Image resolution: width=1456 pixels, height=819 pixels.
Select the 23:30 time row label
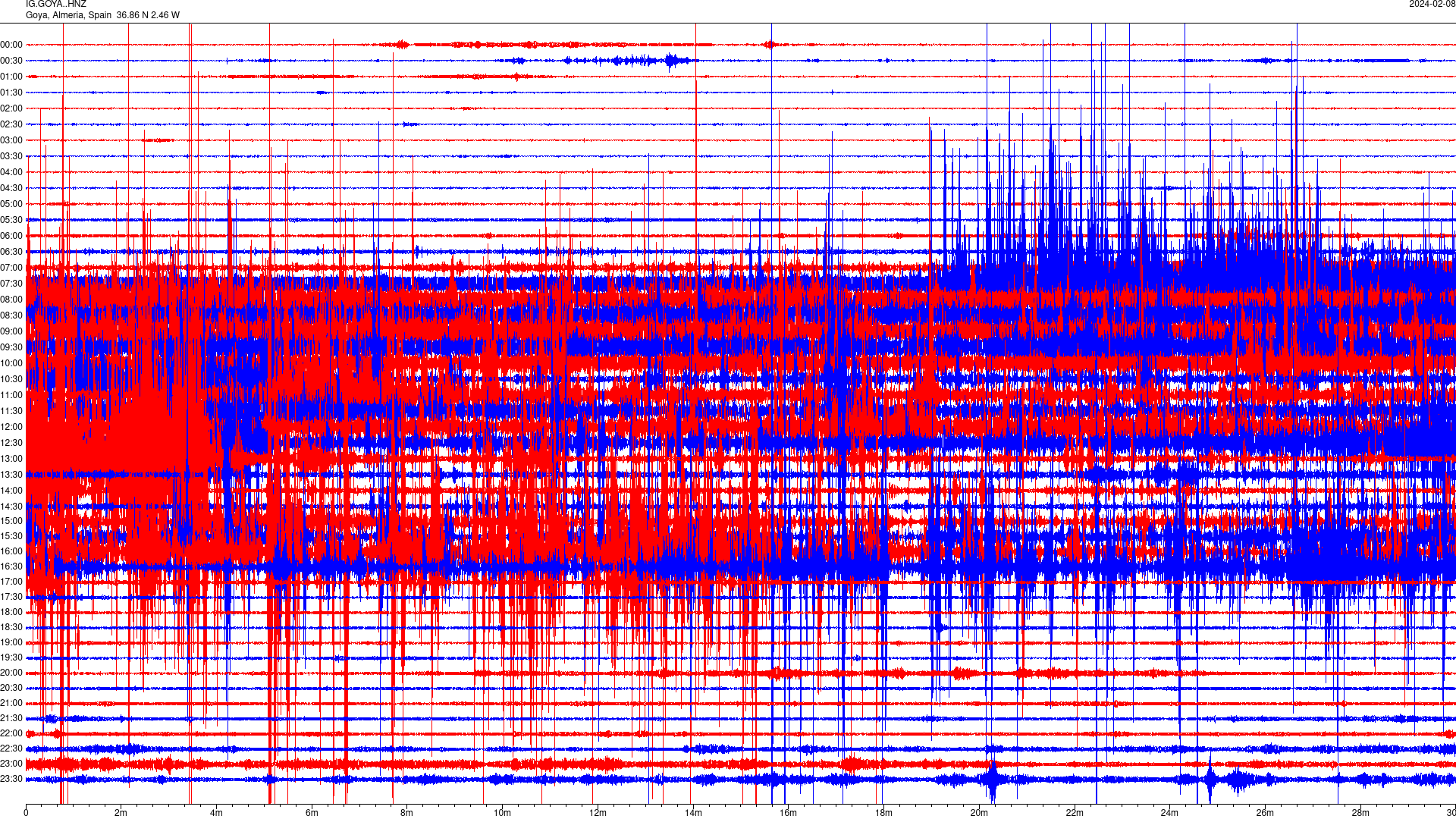(x=11, y=779)
